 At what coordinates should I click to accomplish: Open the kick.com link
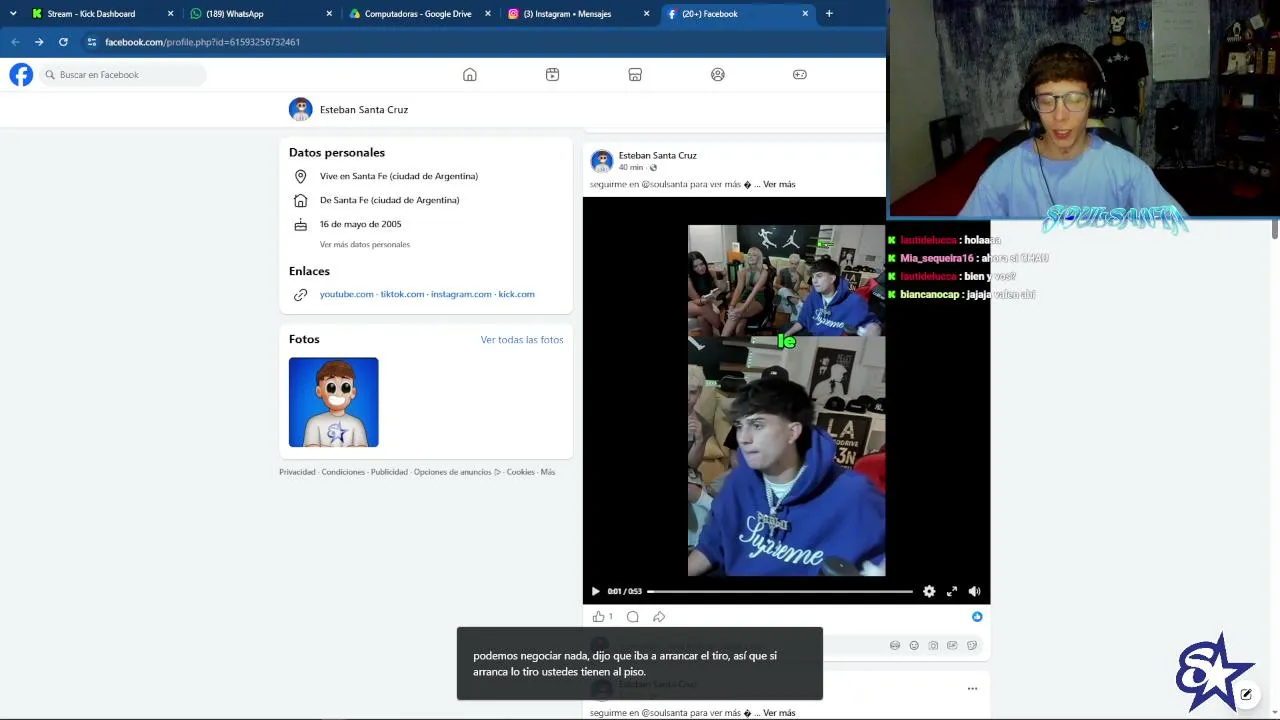click(x=516, y=294)
